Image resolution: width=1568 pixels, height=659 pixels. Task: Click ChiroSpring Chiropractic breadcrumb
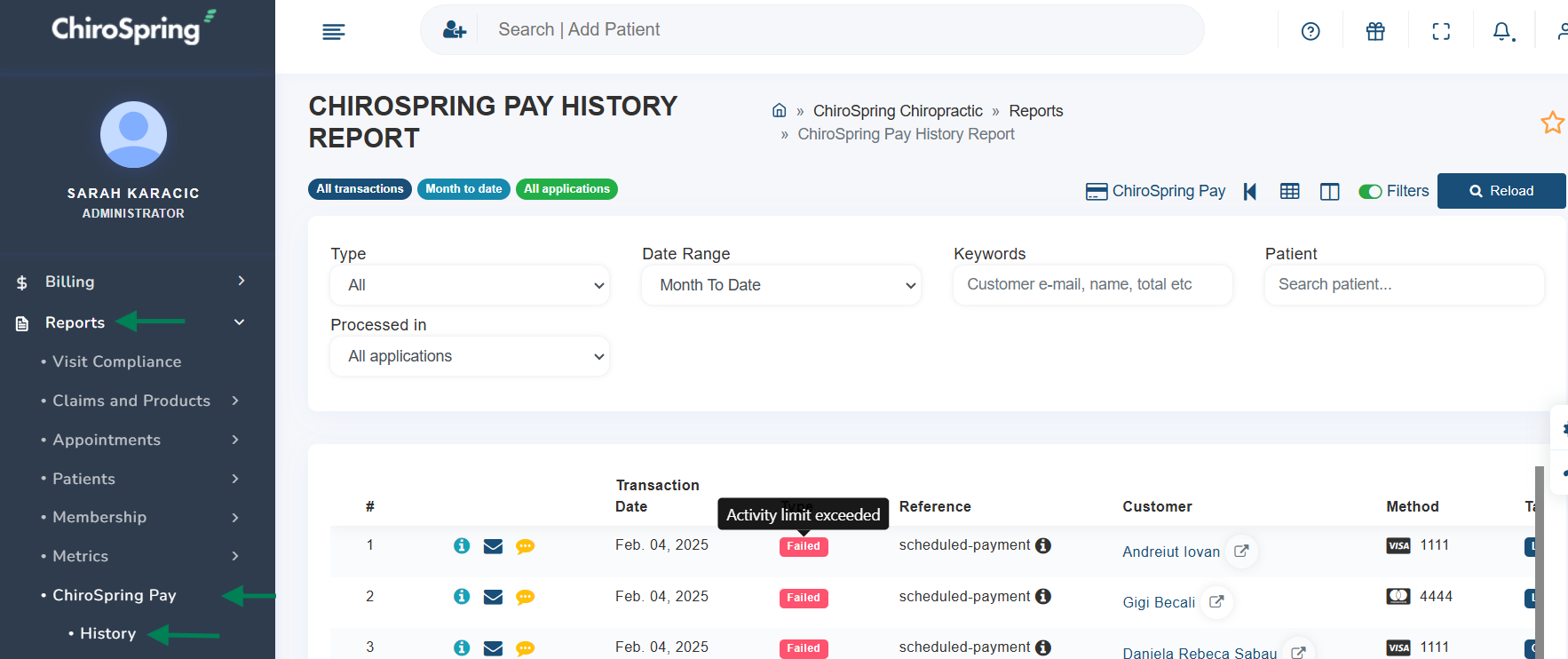pos(898,111)
